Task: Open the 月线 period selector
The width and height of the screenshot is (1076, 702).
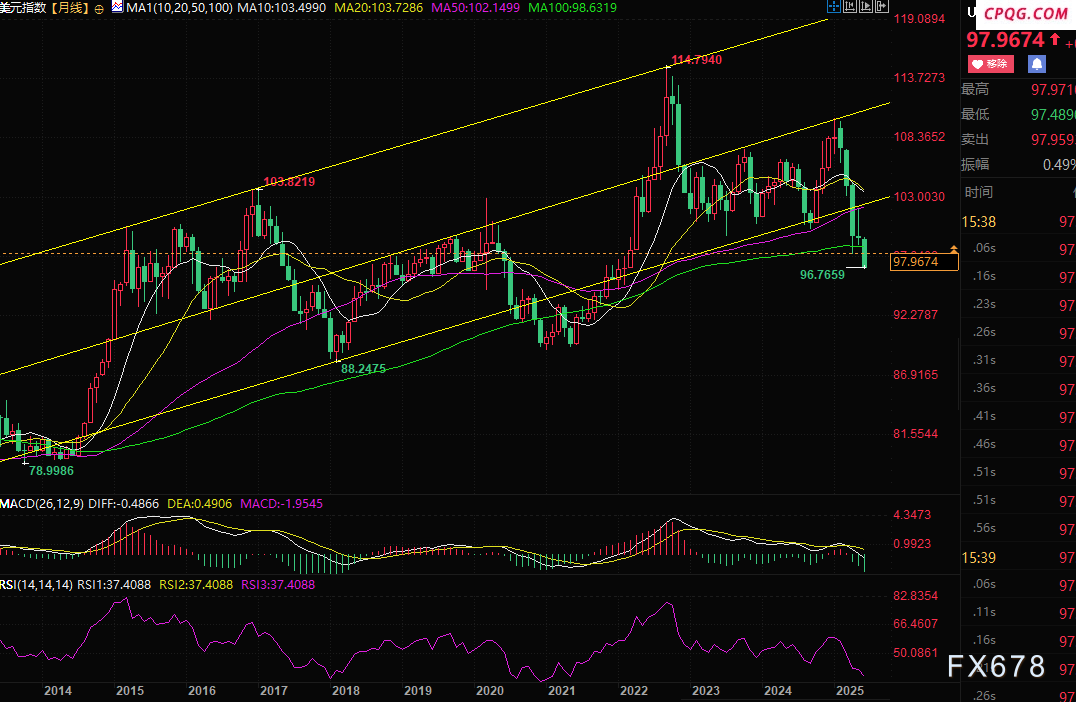Action: 71,8
